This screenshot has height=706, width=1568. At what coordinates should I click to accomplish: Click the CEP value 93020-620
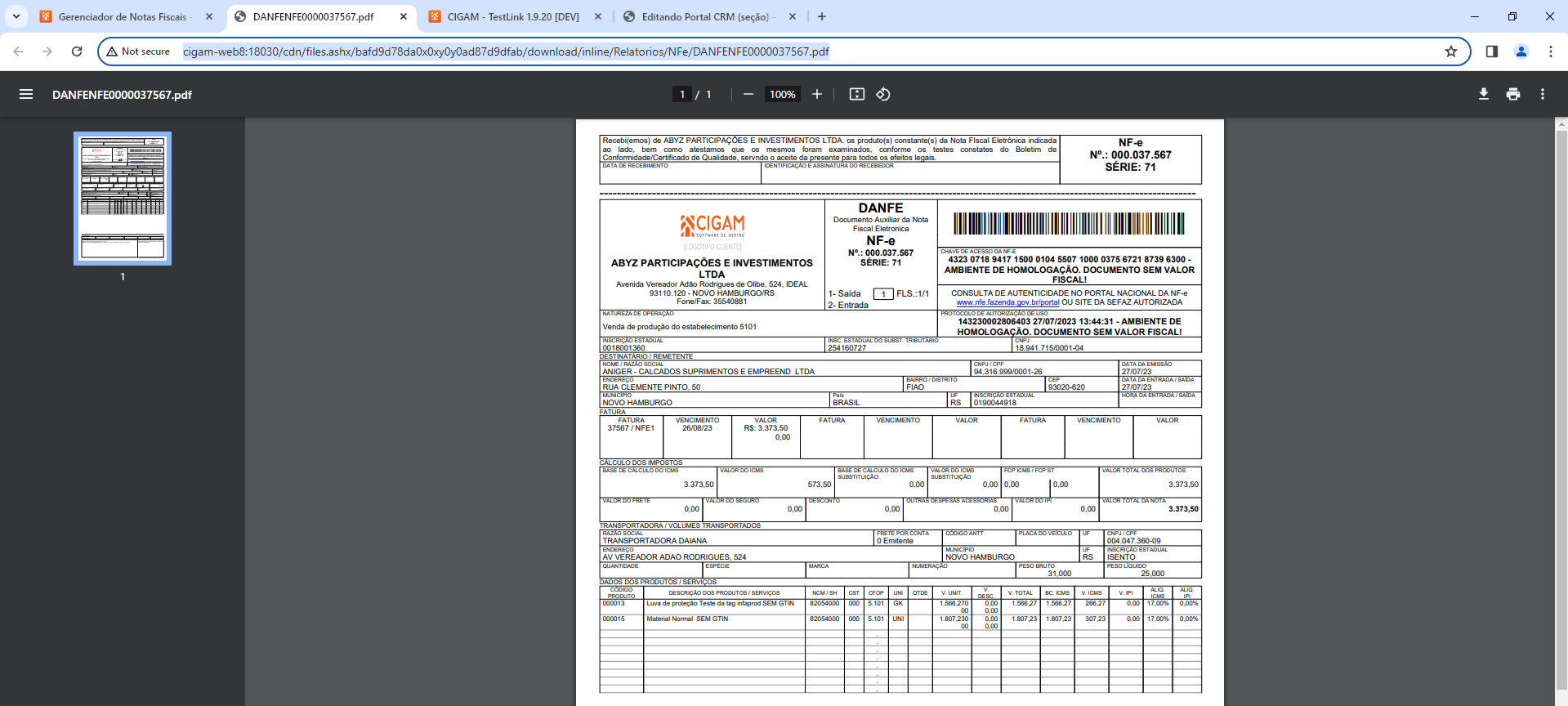point(1066,387)
